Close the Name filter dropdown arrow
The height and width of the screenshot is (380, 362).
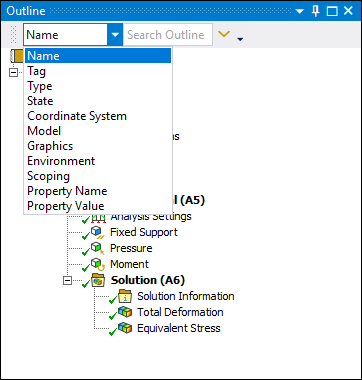[x=115, y=35]
